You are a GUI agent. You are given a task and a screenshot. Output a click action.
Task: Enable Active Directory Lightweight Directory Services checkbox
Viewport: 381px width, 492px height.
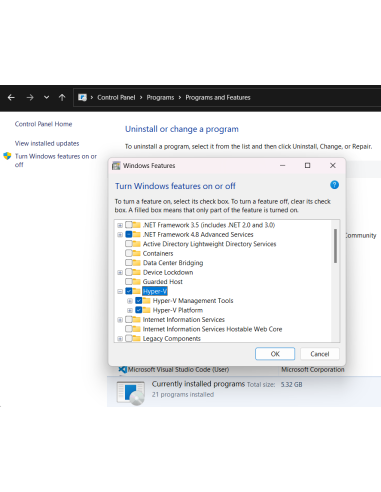(129, 244)
